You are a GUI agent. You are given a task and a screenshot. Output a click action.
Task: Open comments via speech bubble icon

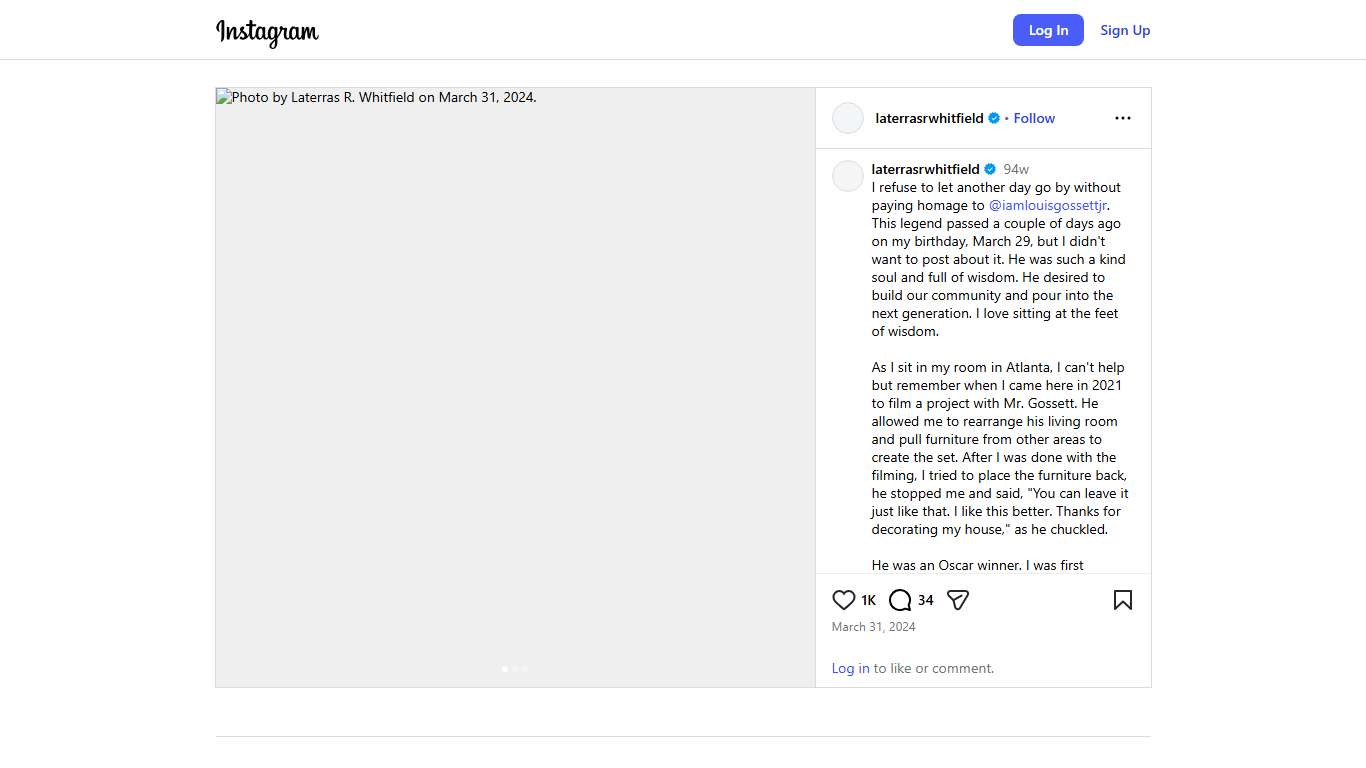(900, 600)
